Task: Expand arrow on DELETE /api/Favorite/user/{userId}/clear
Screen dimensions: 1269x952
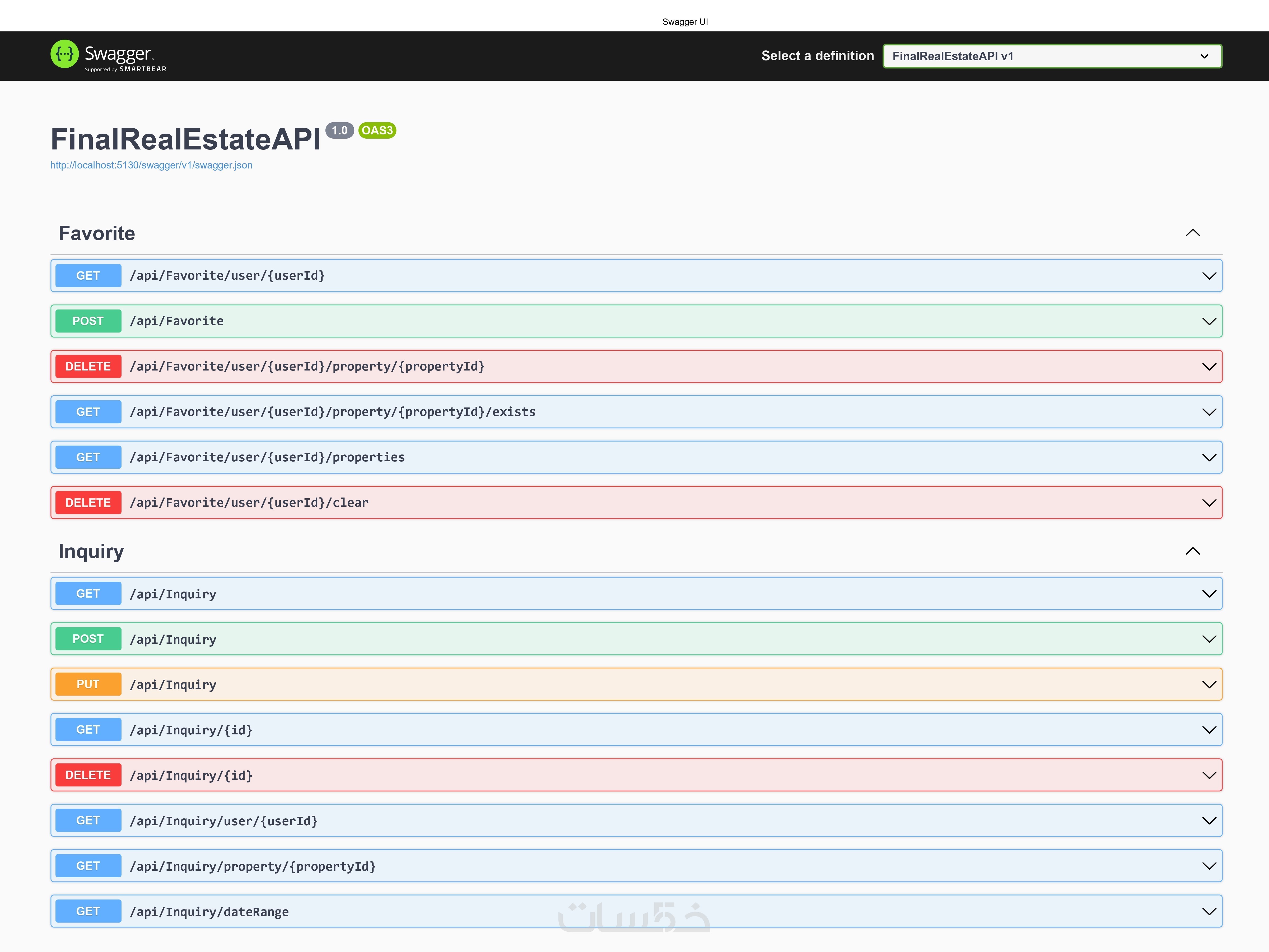Action: pos(1209,503)
